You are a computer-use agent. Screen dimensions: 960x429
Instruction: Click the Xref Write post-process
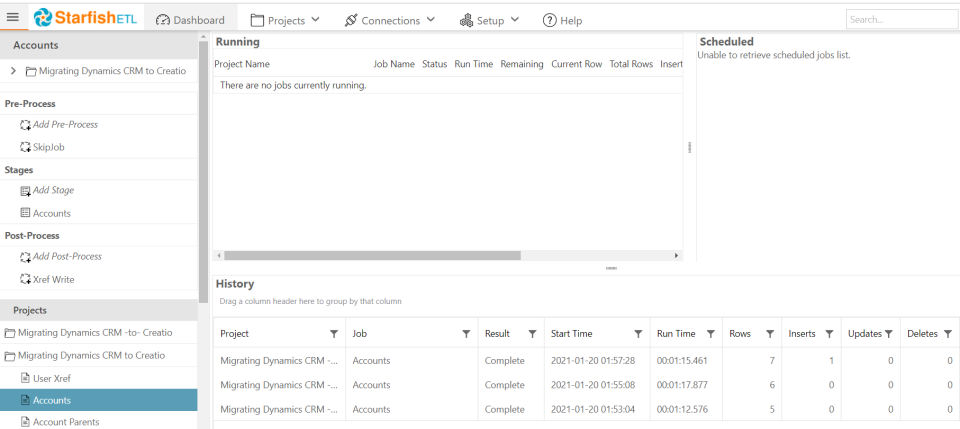point(53,279)
